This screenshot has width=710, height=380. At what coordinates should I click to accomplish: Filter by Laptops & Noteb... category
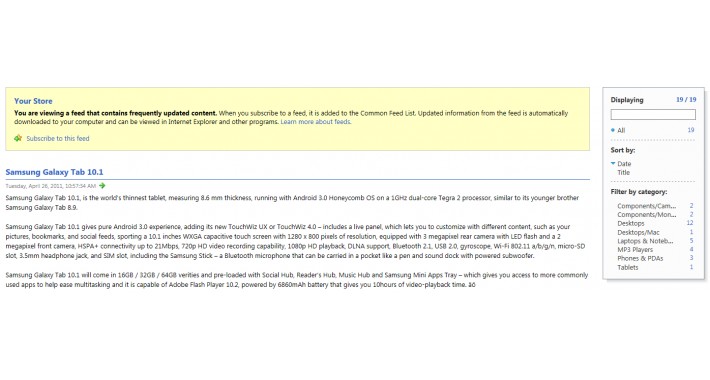tap(645, 241)
